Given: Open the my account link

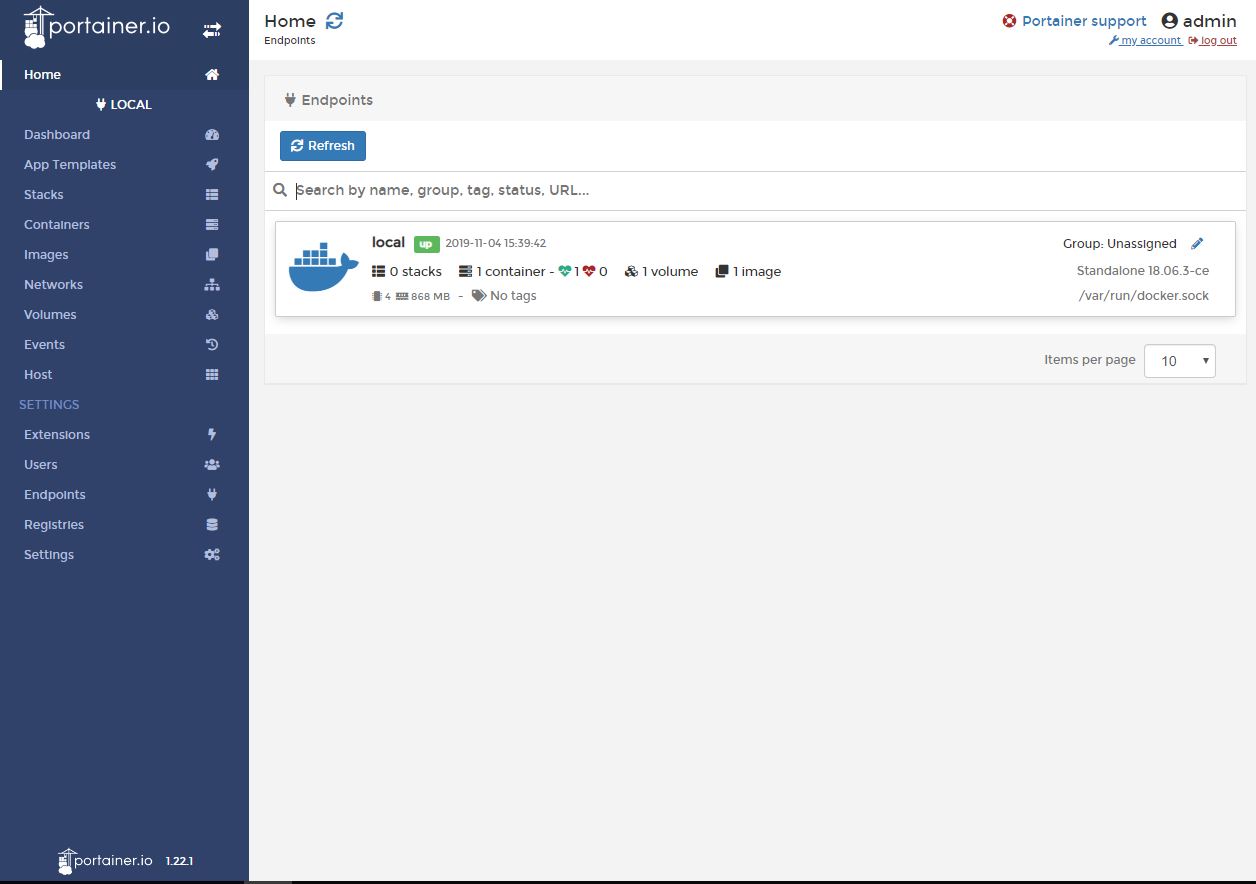Looking at the screenshot, I should 1150,41.
